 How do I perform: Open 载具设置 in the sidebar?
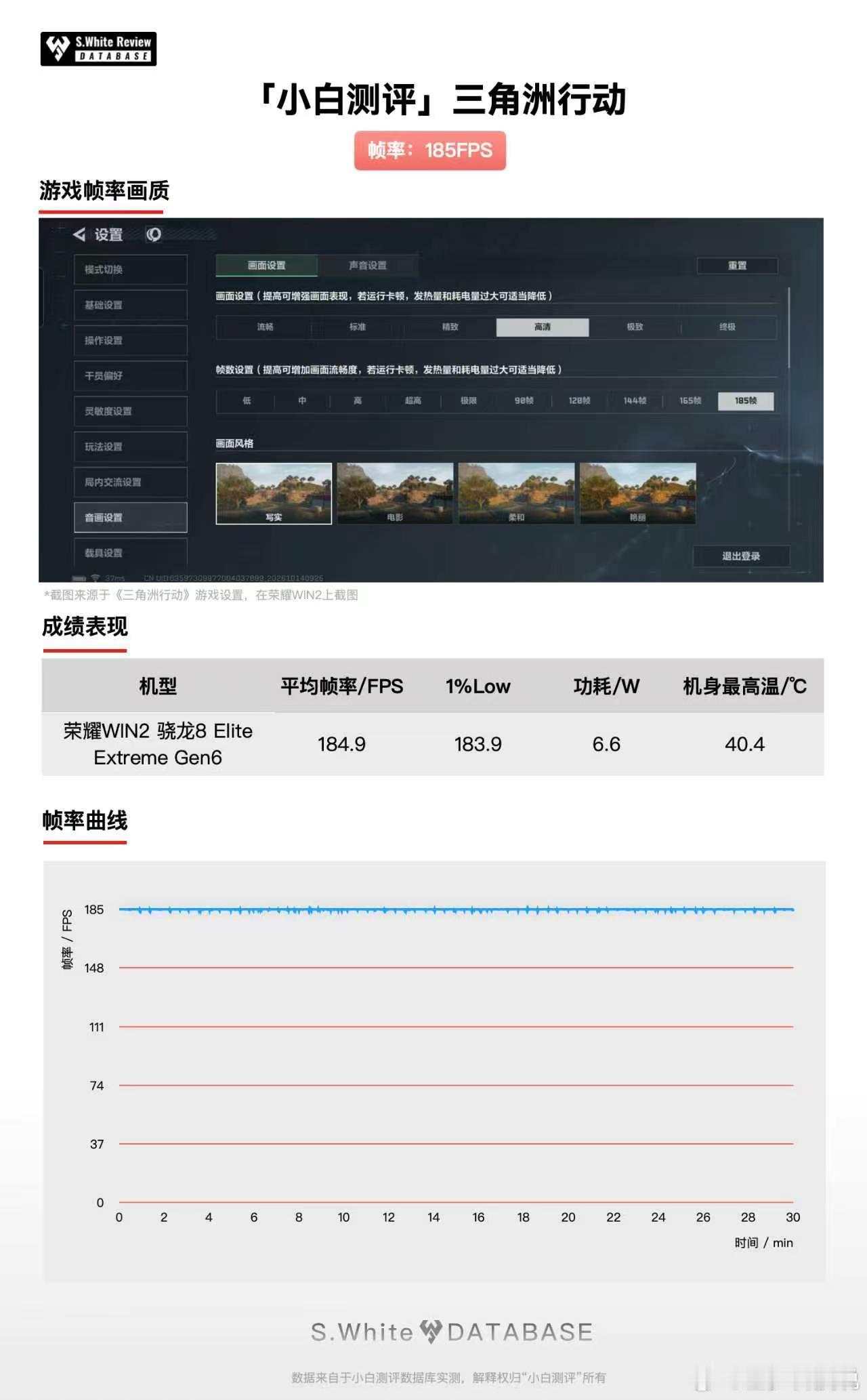(x=130, y=553)
